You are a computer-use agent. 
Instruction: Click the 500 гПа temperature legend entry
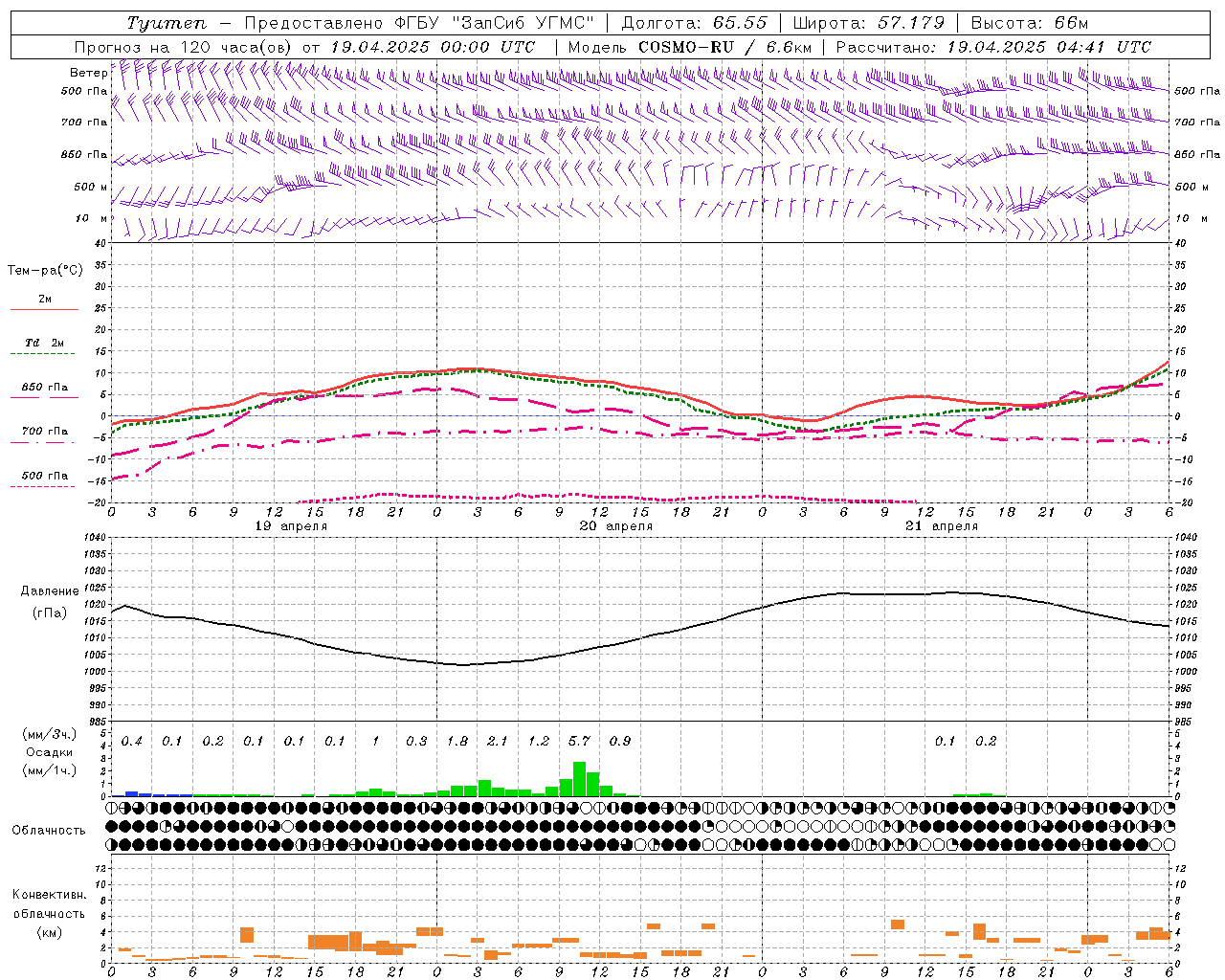point(45,476)
